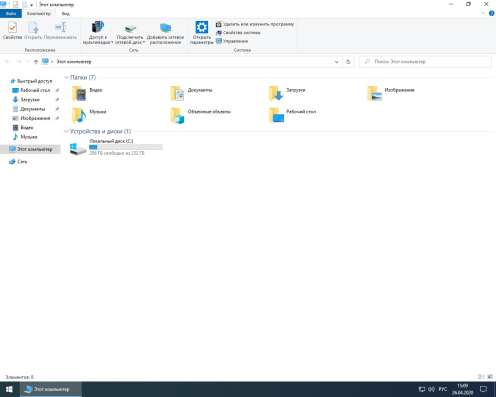Collapse the Устройства и диски (1) group
496x397 pixels.
point(66,131)
